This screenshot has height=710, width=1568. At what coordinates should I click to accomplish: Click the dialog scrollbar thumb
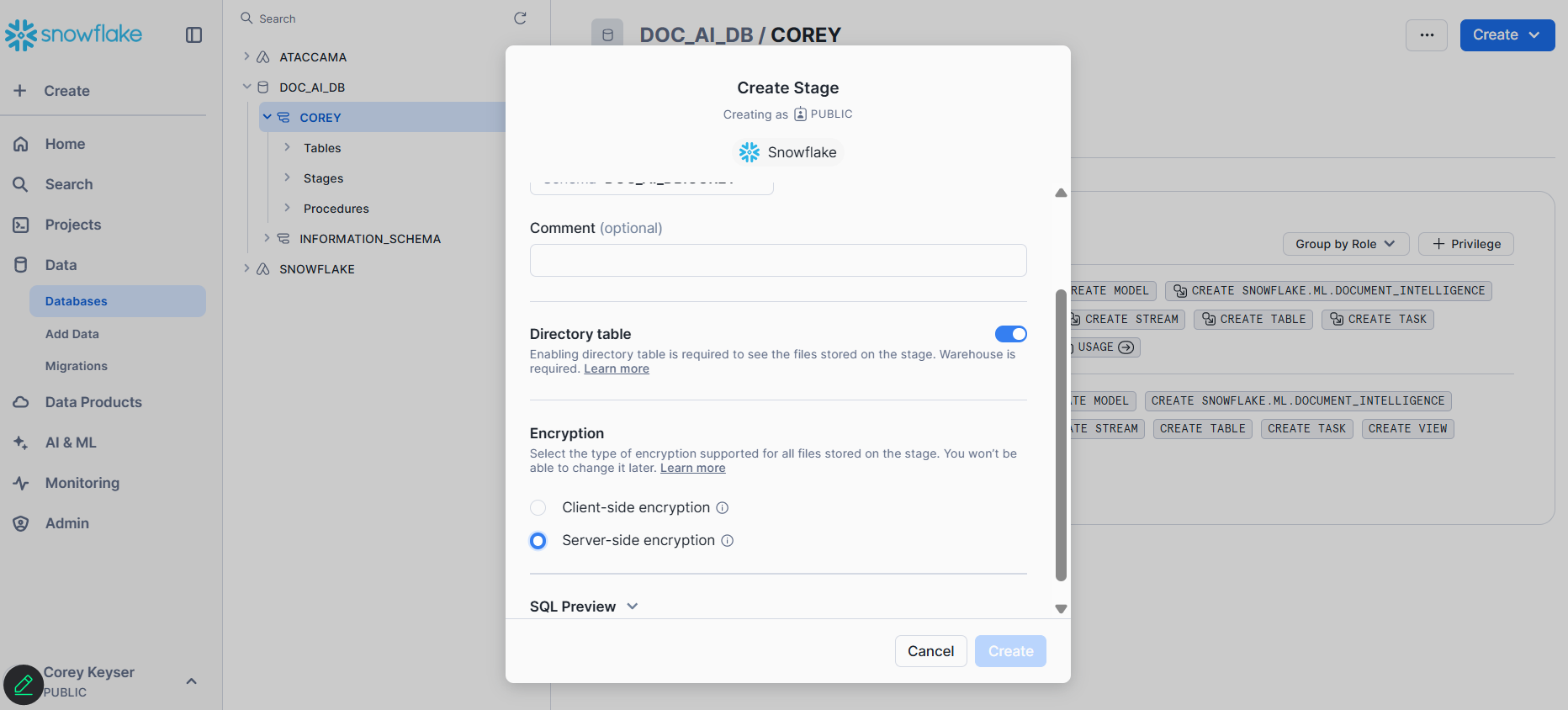[1061, 435]
